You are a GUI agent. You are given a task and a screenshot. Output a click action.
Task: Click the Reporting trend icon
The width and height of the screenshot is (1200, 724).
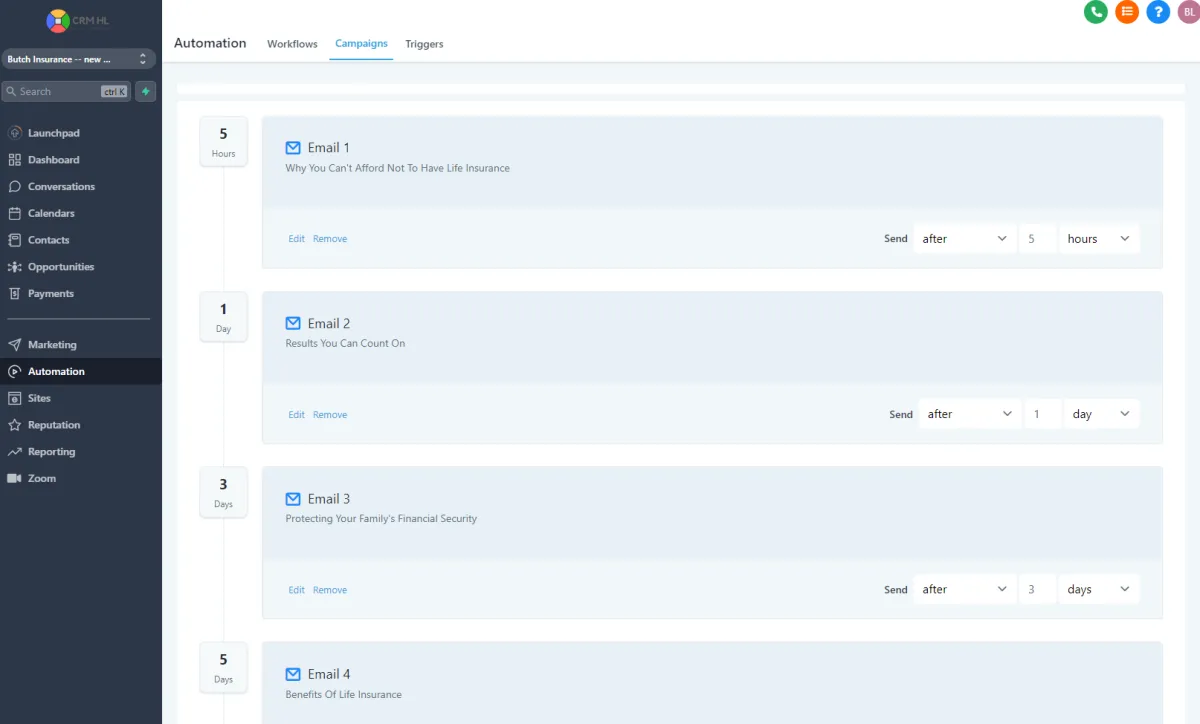pos(14,452)
